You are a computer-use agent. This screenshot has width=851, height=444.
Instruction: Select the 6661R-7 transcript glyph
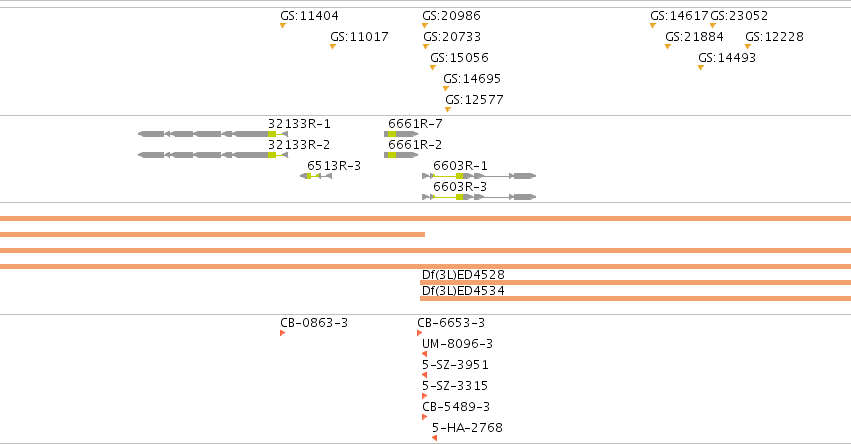pos(401,134)
